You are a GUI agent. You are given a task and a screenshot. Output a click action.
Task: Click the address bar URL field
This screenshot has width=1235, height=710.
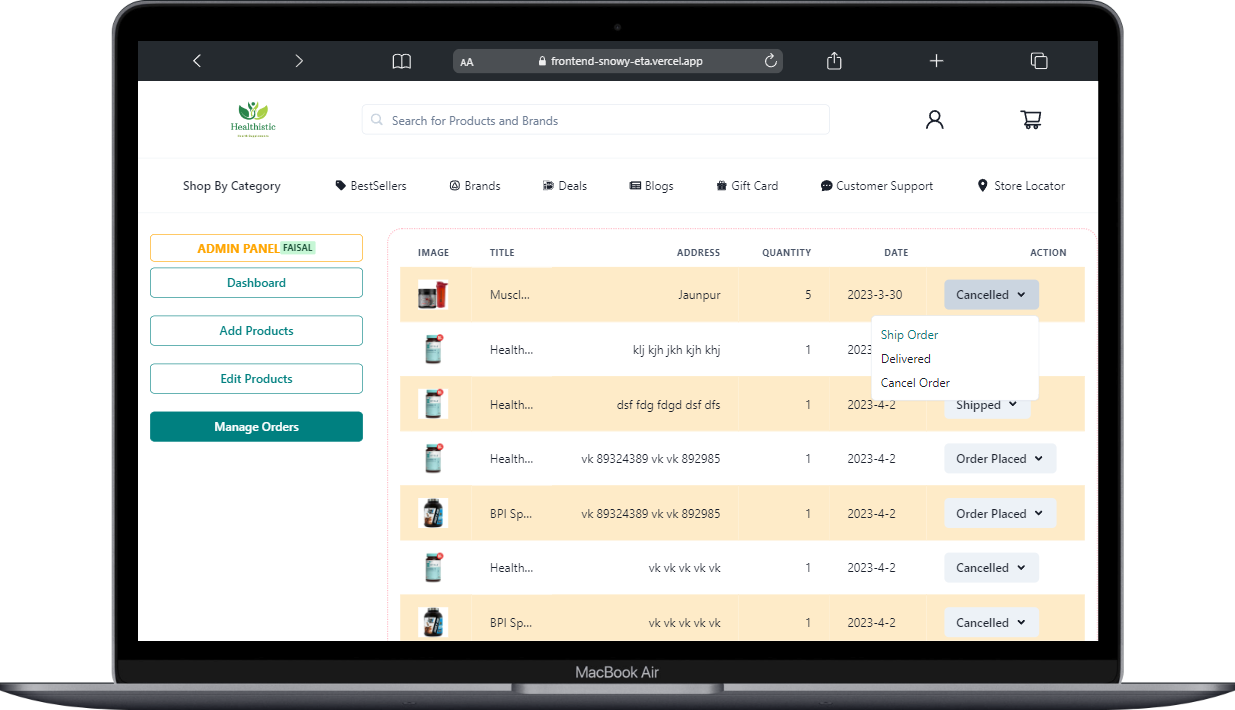618,61
